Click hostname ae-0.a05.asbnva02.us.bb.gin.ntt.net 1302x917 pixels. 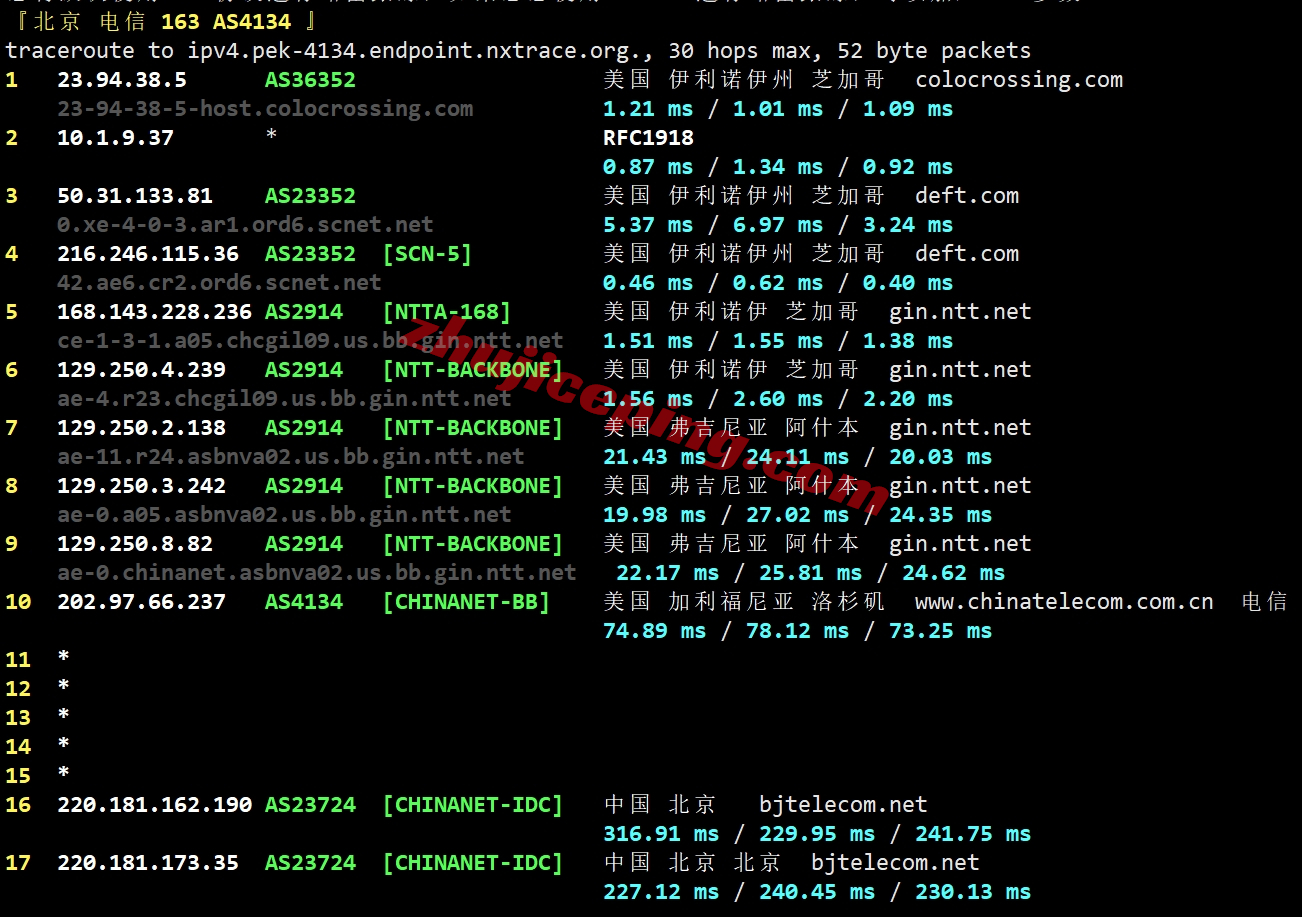pos(284,515)
